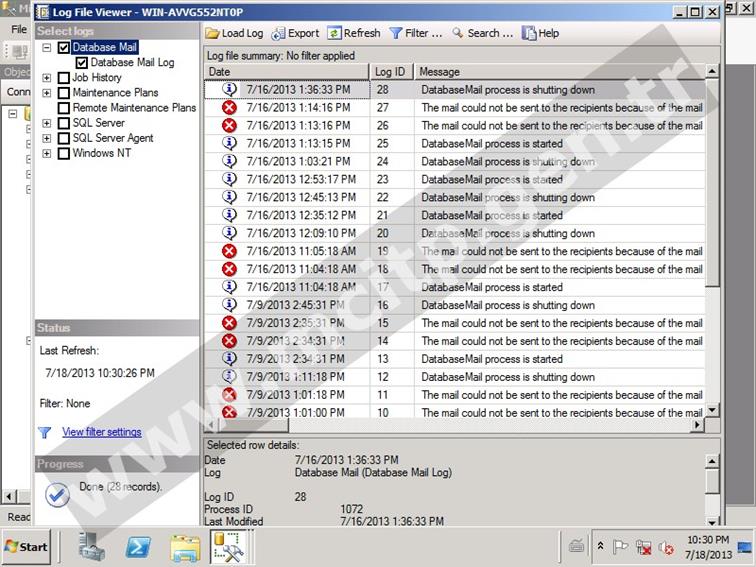Check the SQL Server Agent checkbox
Screen dimensions: 756x567
click(x=64, y=138)
